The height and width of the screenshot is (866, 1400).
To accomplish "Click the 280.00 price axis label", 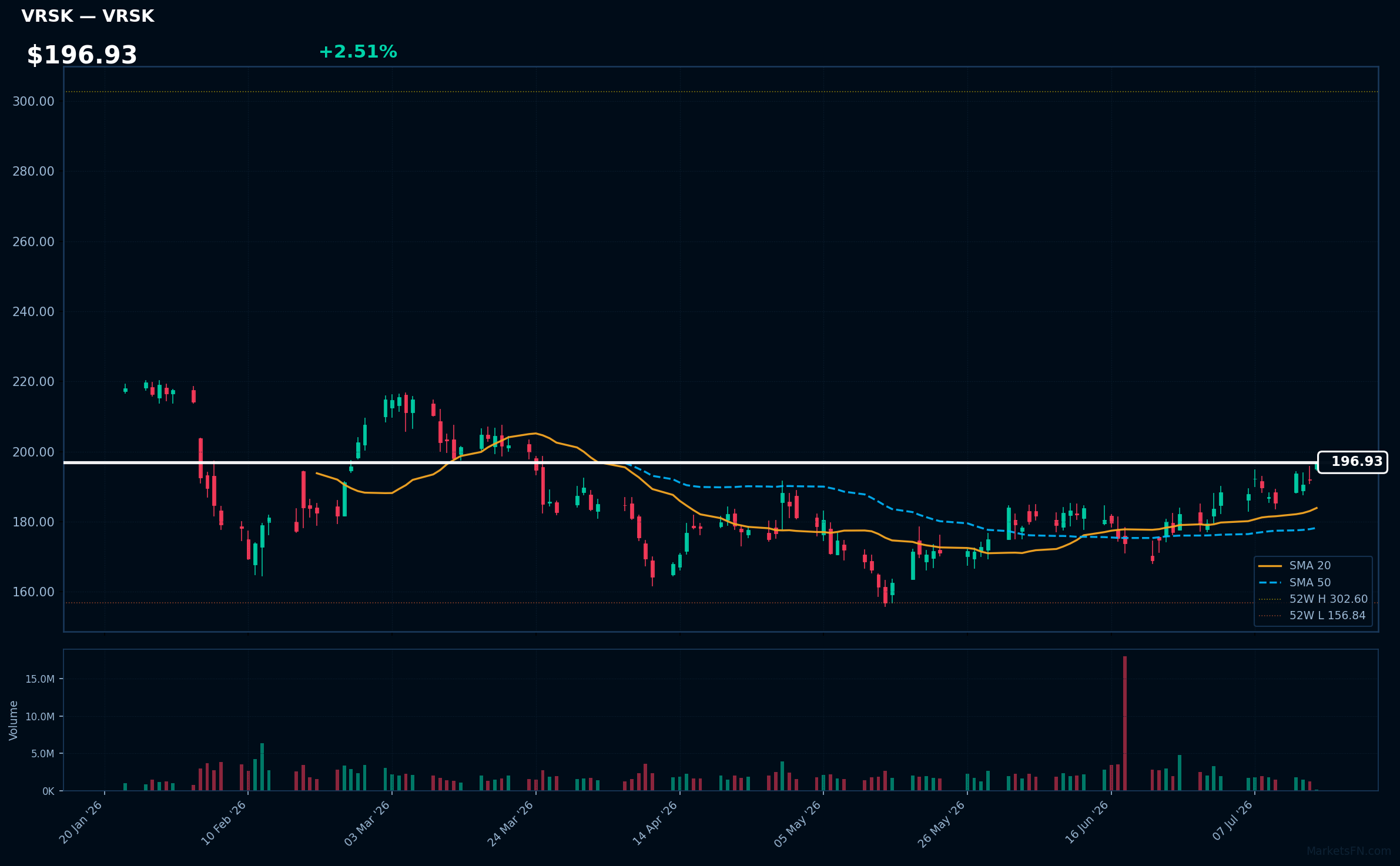I will tap(34, 172).
